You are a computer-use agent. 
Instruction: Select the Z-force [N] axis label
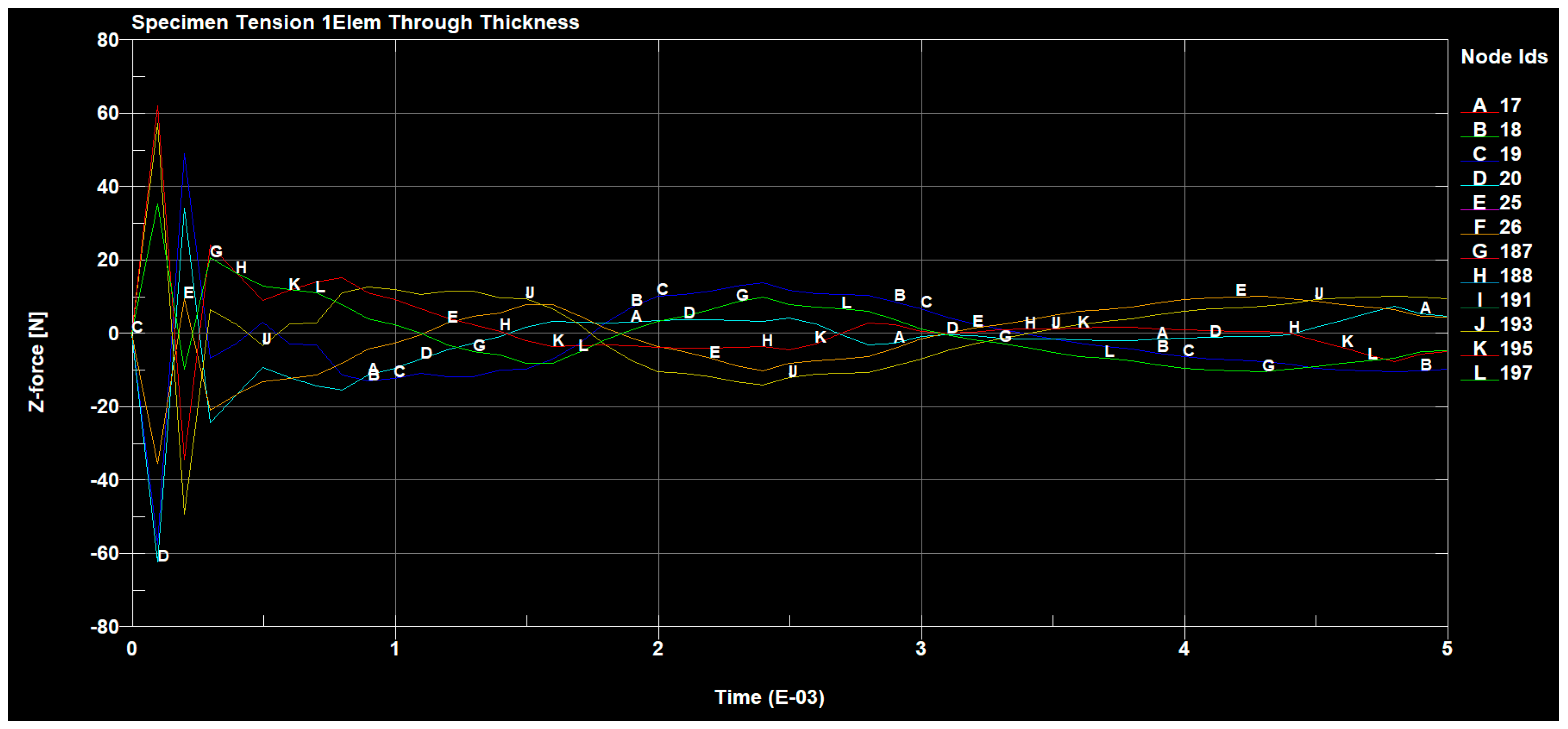pos(37,362)
